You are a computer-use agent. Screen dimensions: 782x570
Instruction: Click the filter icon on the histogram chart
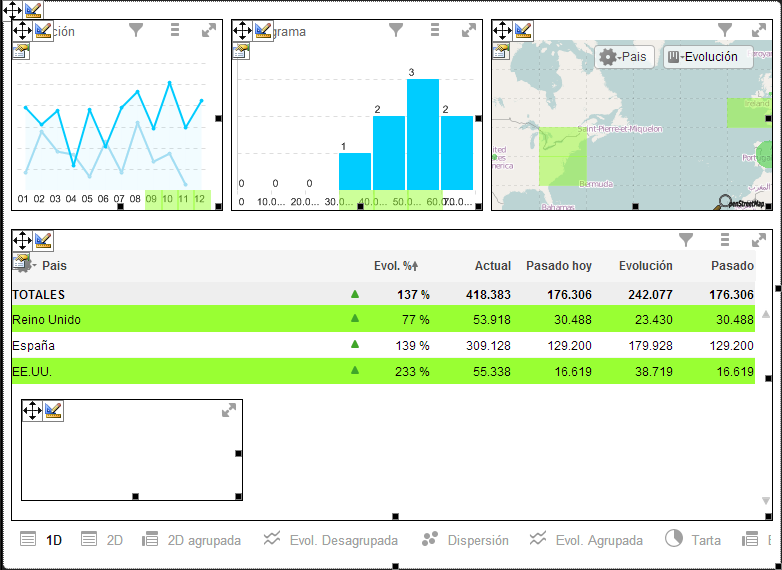[396, 31]
